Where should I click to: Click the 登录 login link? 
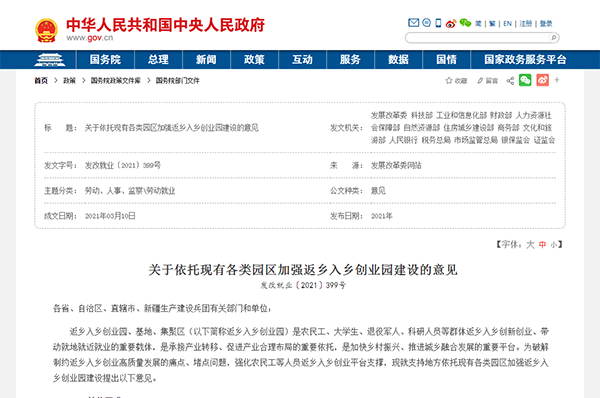(x=546, y=24)
